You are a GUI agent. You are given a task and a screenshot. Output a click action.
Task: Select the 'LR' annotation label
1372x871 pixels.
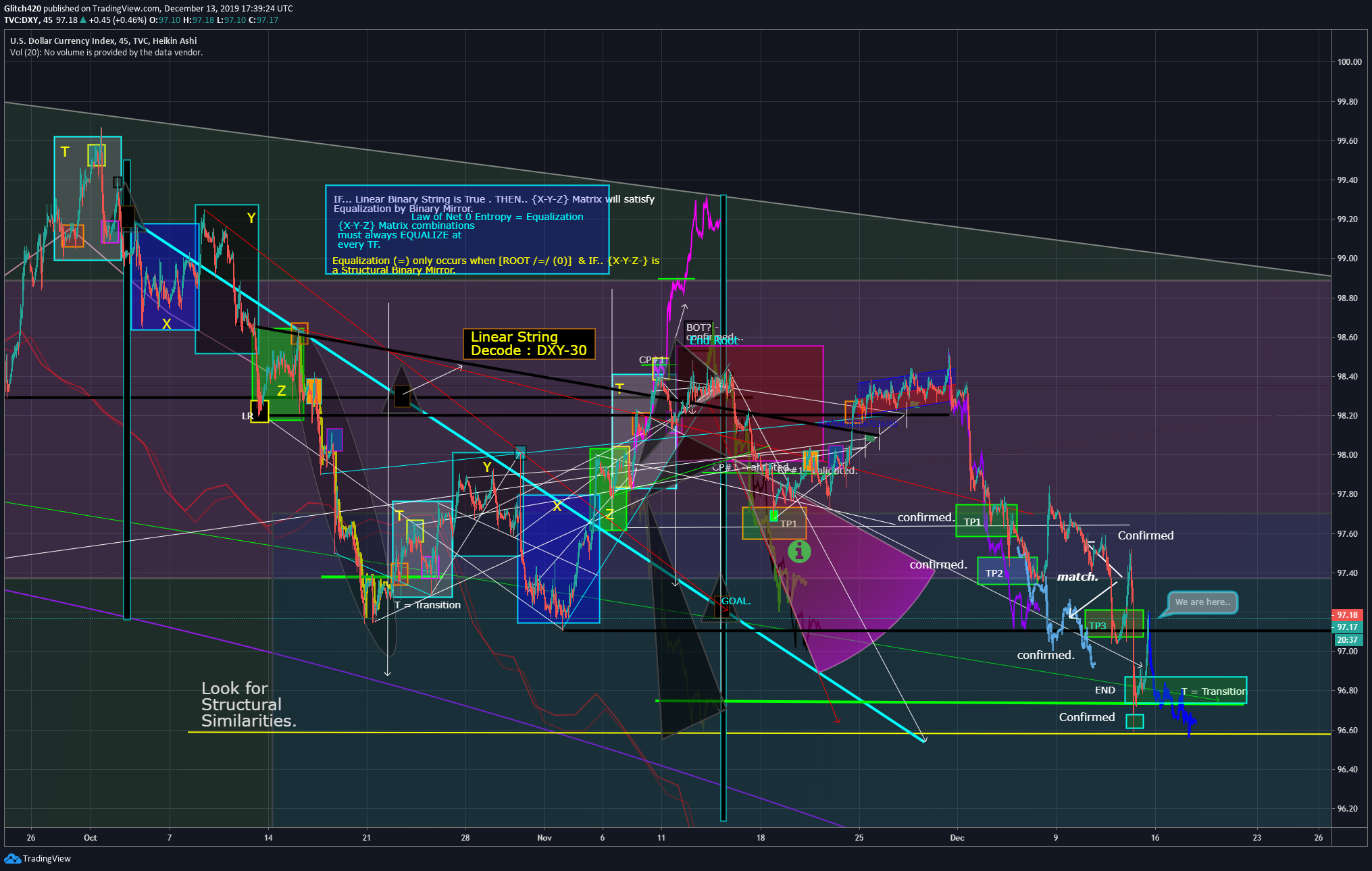[247, 416]
